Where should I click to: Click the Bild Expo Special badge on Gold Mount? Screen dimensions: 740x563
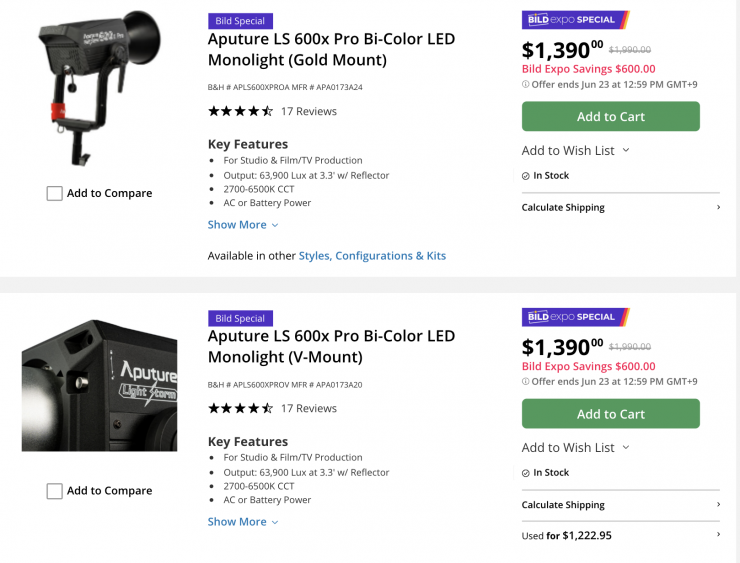[575, 20]
